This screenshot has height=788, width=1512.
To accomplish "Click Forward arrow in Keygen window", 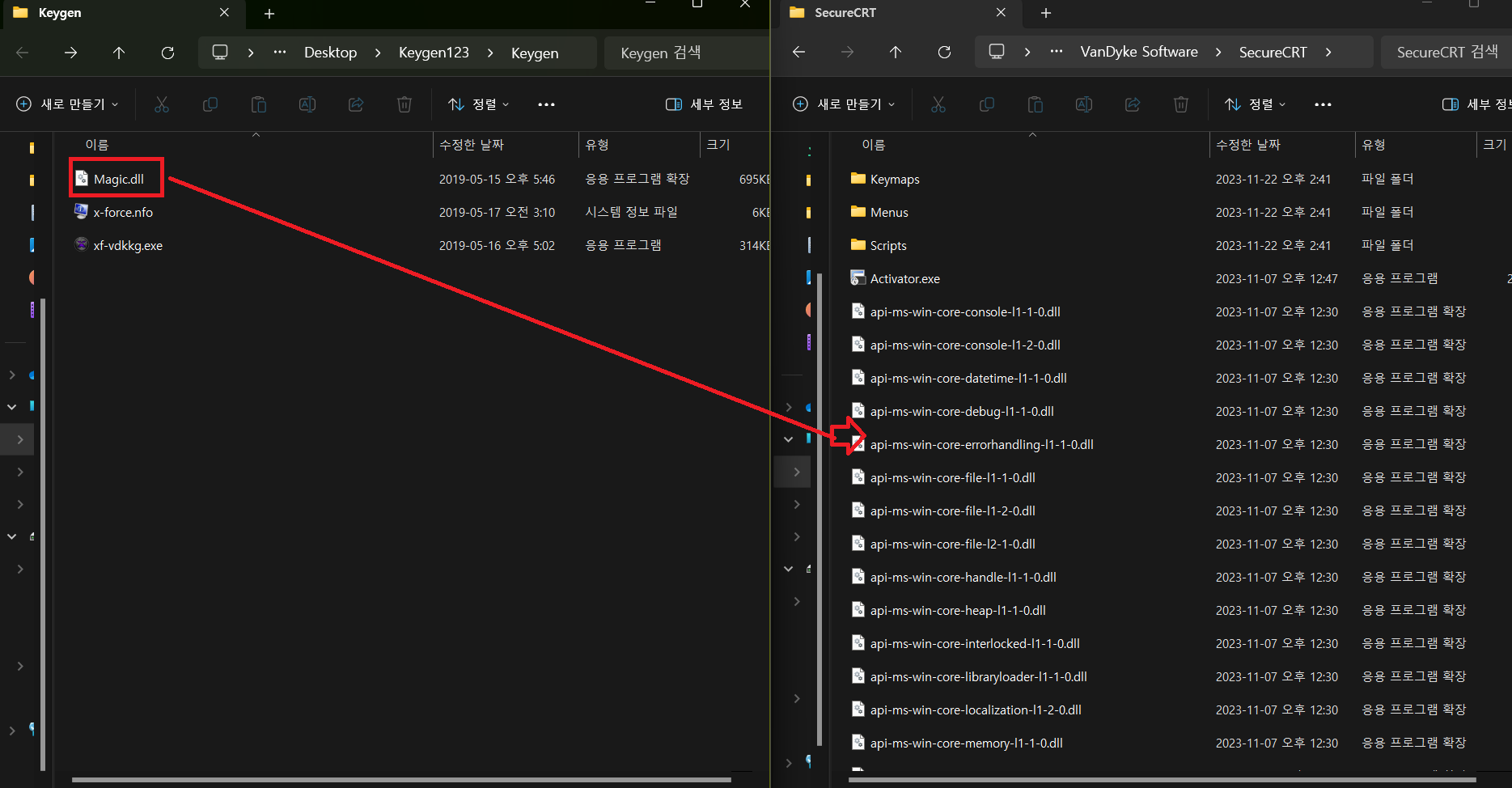I will (x=71, y=53).
